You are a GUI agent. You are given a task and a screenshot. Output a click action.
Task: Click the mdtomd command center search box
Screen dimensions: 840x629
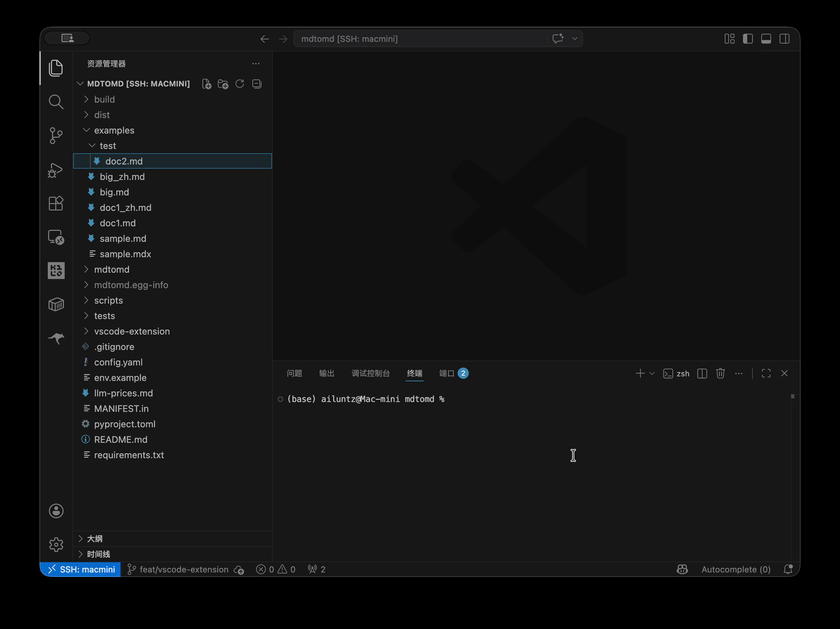click(x=419, y=39)
